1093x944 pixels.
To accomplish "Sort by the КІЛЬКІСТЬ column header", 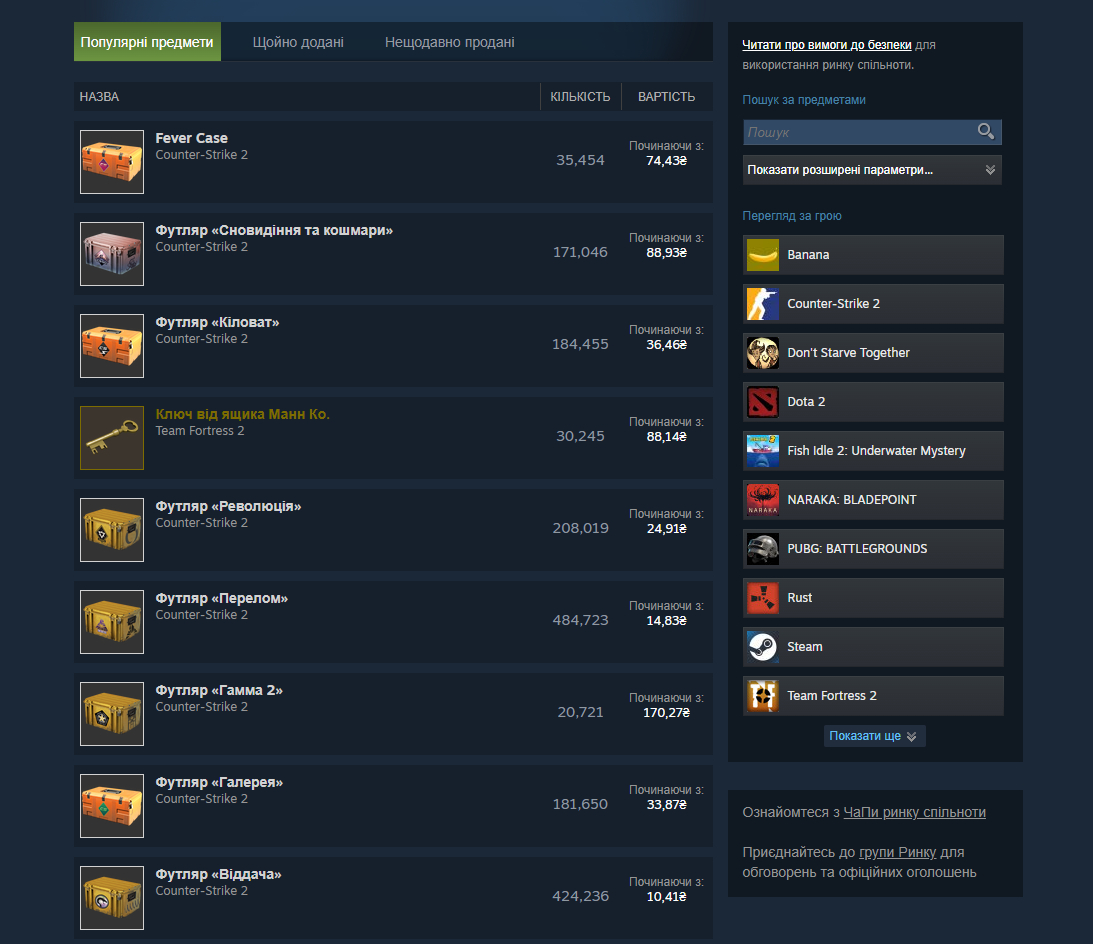I will pos(580,97).
